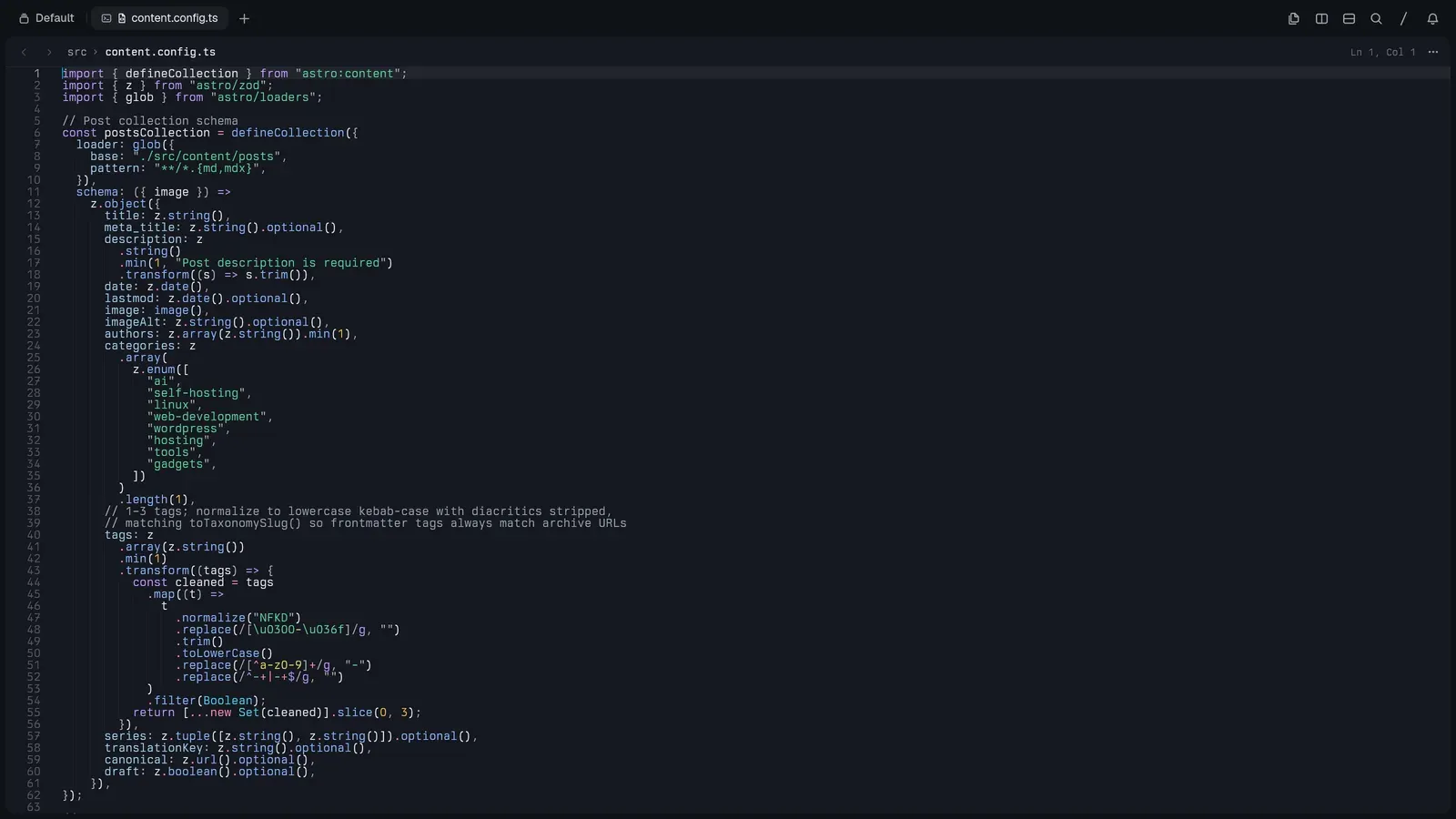Place cursor on postsCollection identifier
Viewport: 1456px width, 819px height.
(157, 133)
